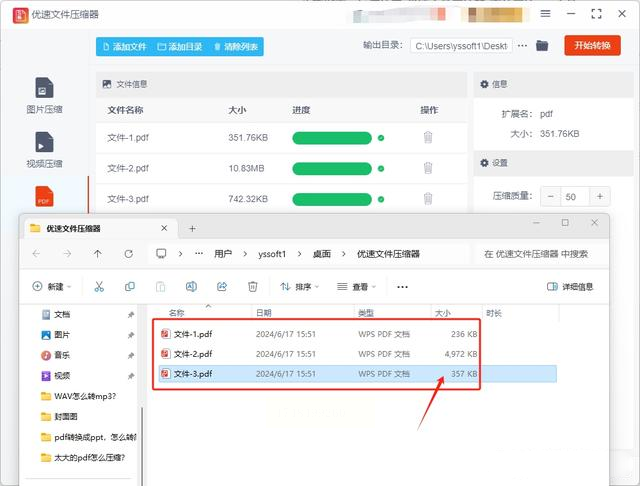Open the 排序 (Sort) dropdown
Screen dimensions: 640x486
click(x=299, y=287)
